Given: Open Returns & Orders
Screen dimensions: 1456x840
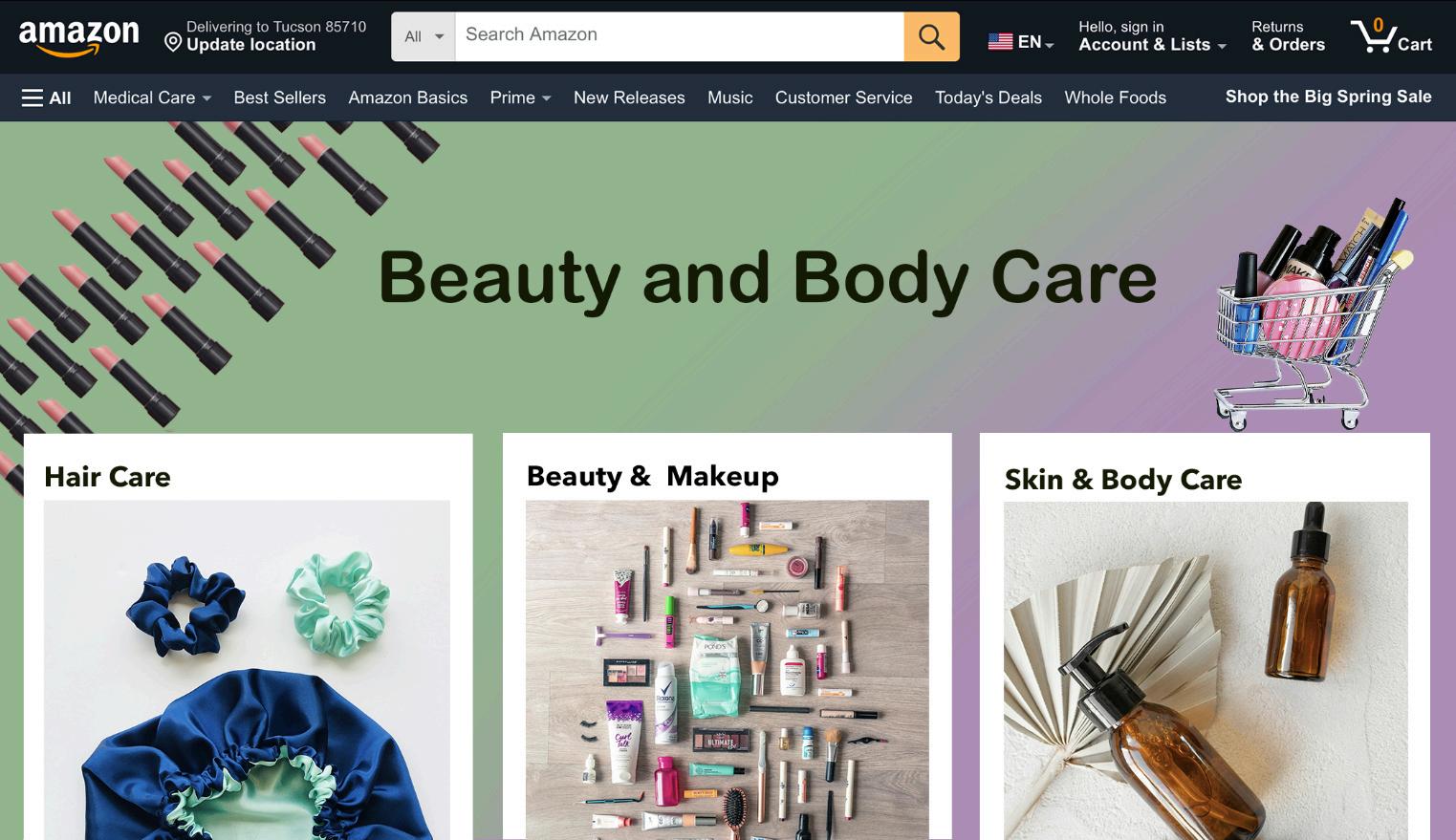Looking at the screenshot, I should pyautogui.click(x=1288, y=36).
